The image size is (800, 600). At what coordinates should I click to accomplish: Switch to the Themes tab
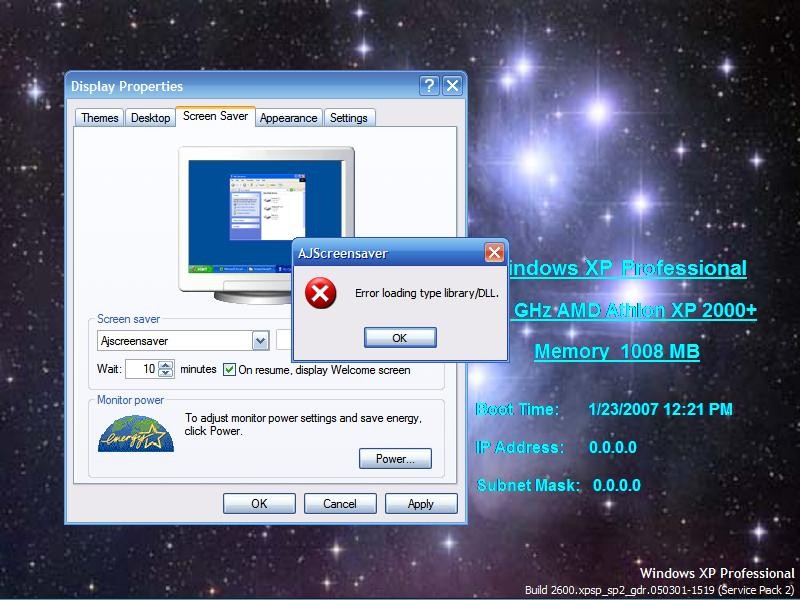pyautogui.click(x=99, y=118)
